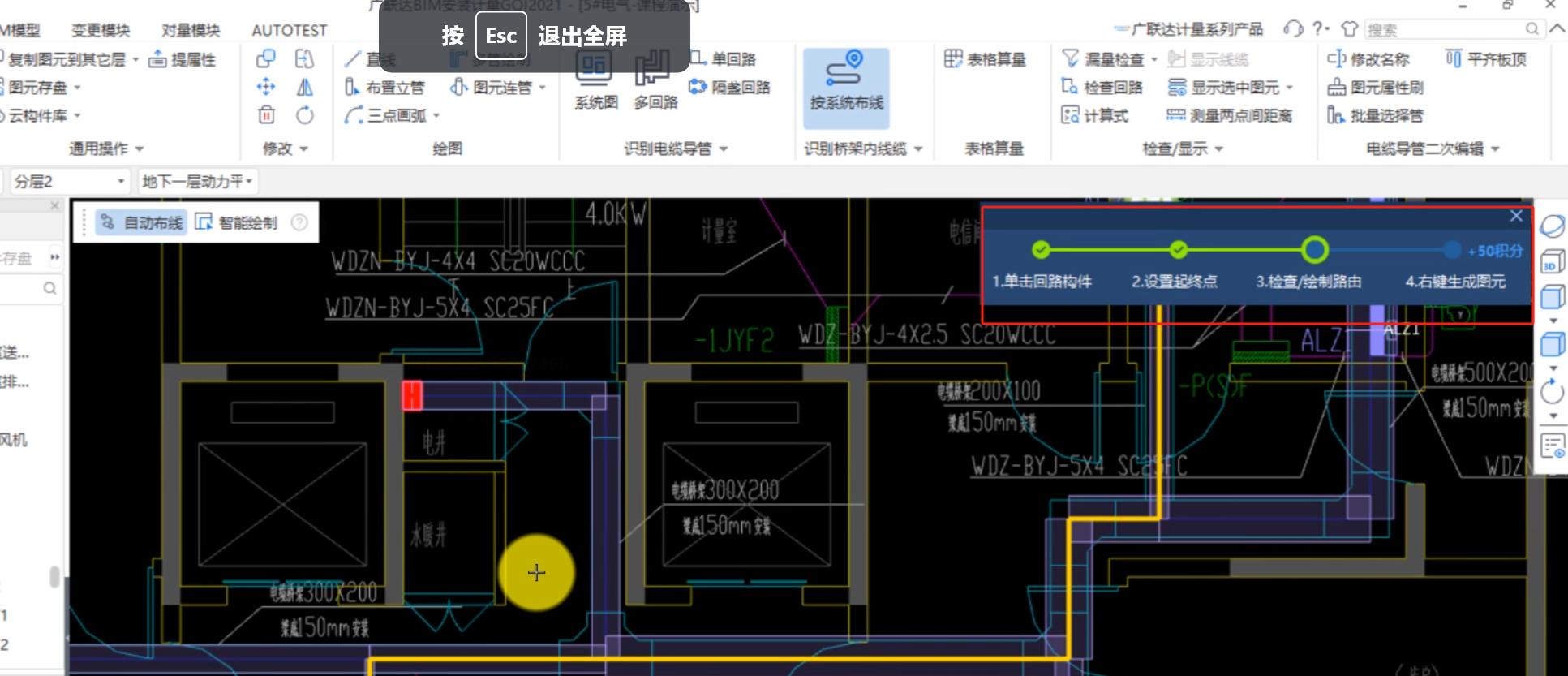1568x676 pixels.
Task: Select the 单回路 single-circuit tool
Action: coord(723,58)
